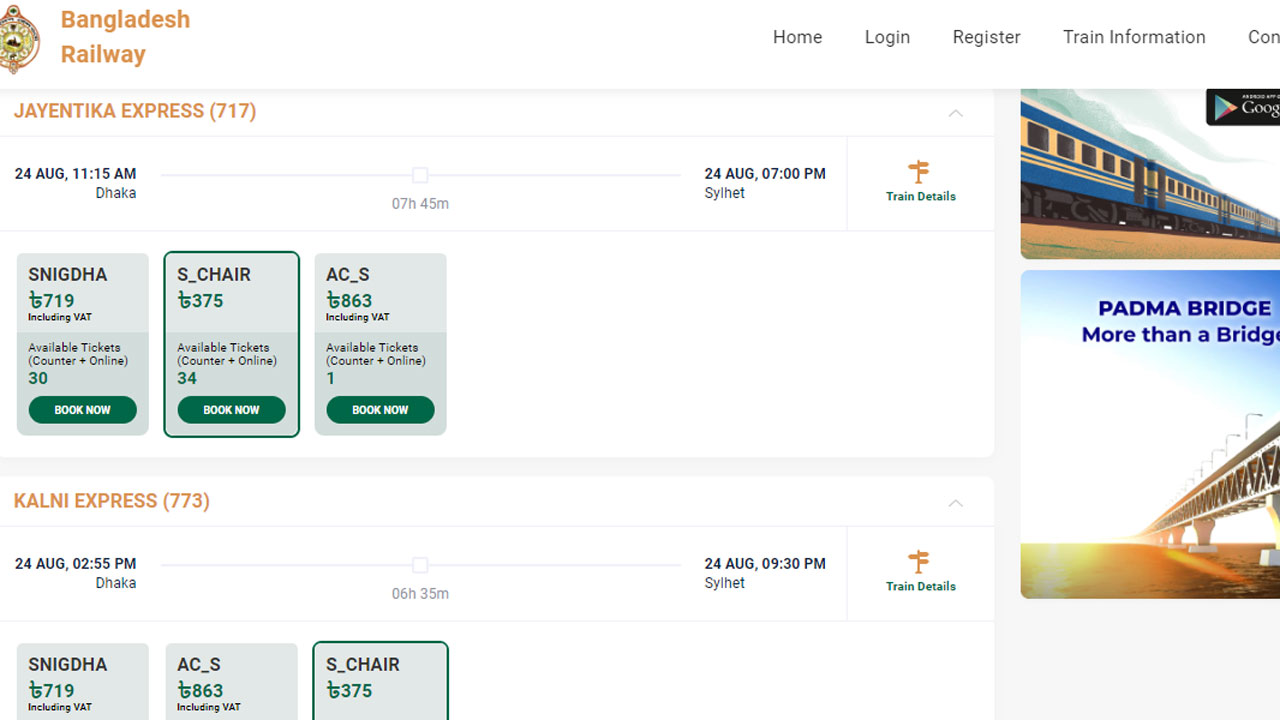
Task: Go to the Login page
Action: coord(887,37)
